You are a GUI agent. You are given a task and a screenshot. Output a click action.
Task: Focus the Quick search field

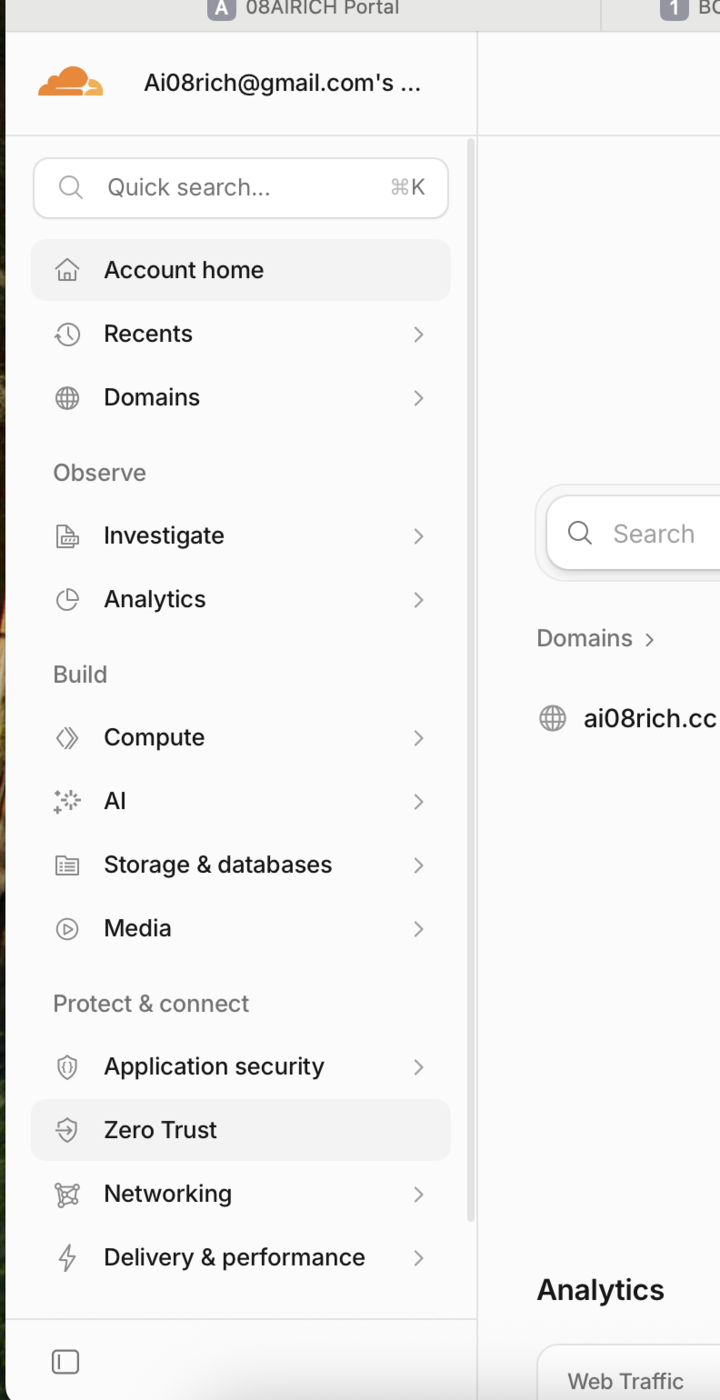pyautogui.click(x=241, y=188)
